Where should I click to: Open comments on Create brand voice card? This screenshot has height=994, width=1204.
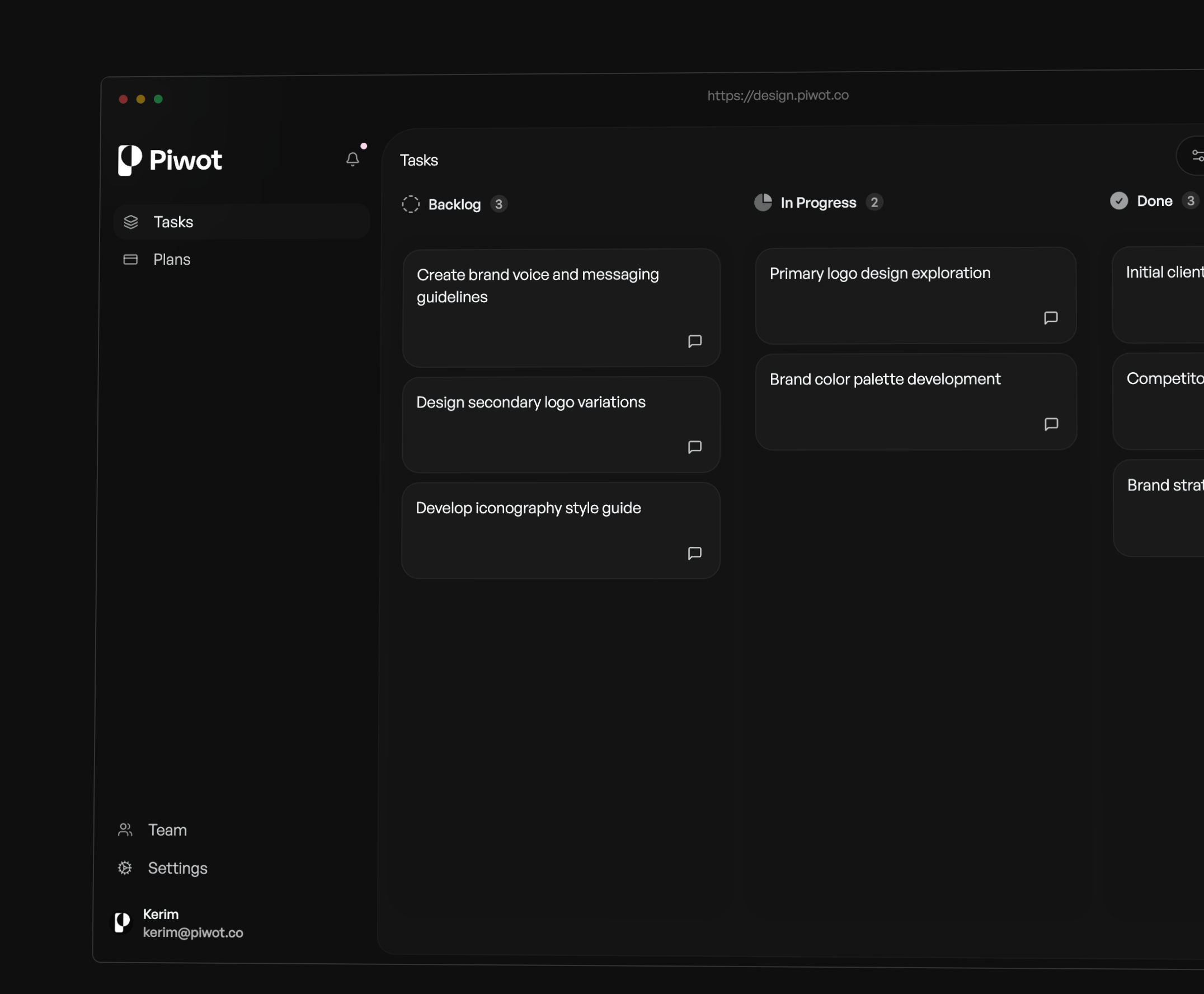695,341
